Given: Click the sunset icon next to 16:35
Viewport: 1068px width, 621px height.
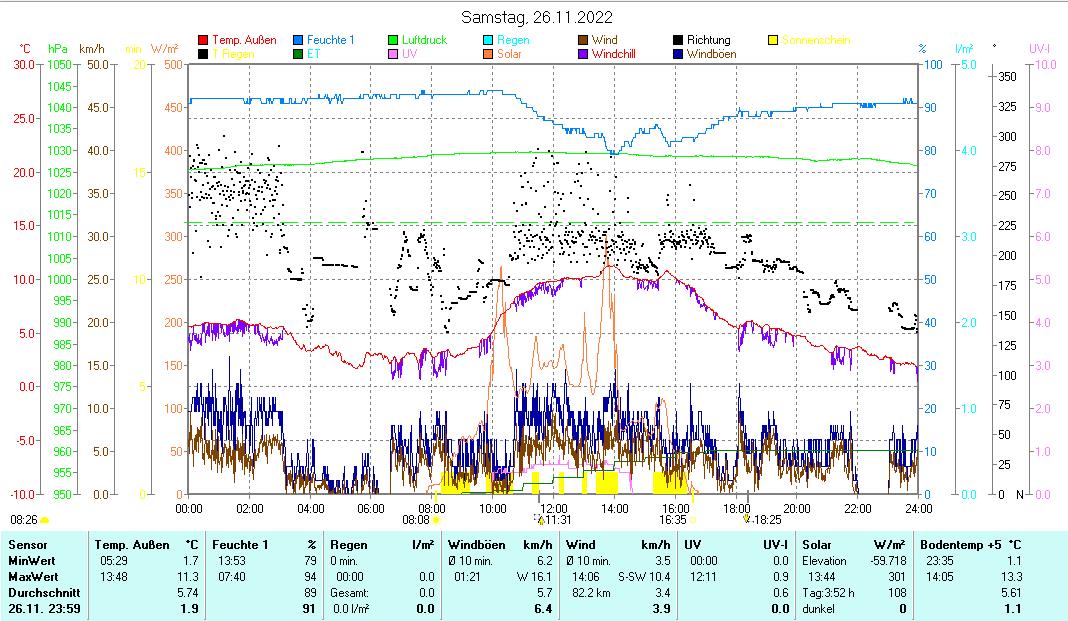Looking at the screenshot, I should (693, 520).
